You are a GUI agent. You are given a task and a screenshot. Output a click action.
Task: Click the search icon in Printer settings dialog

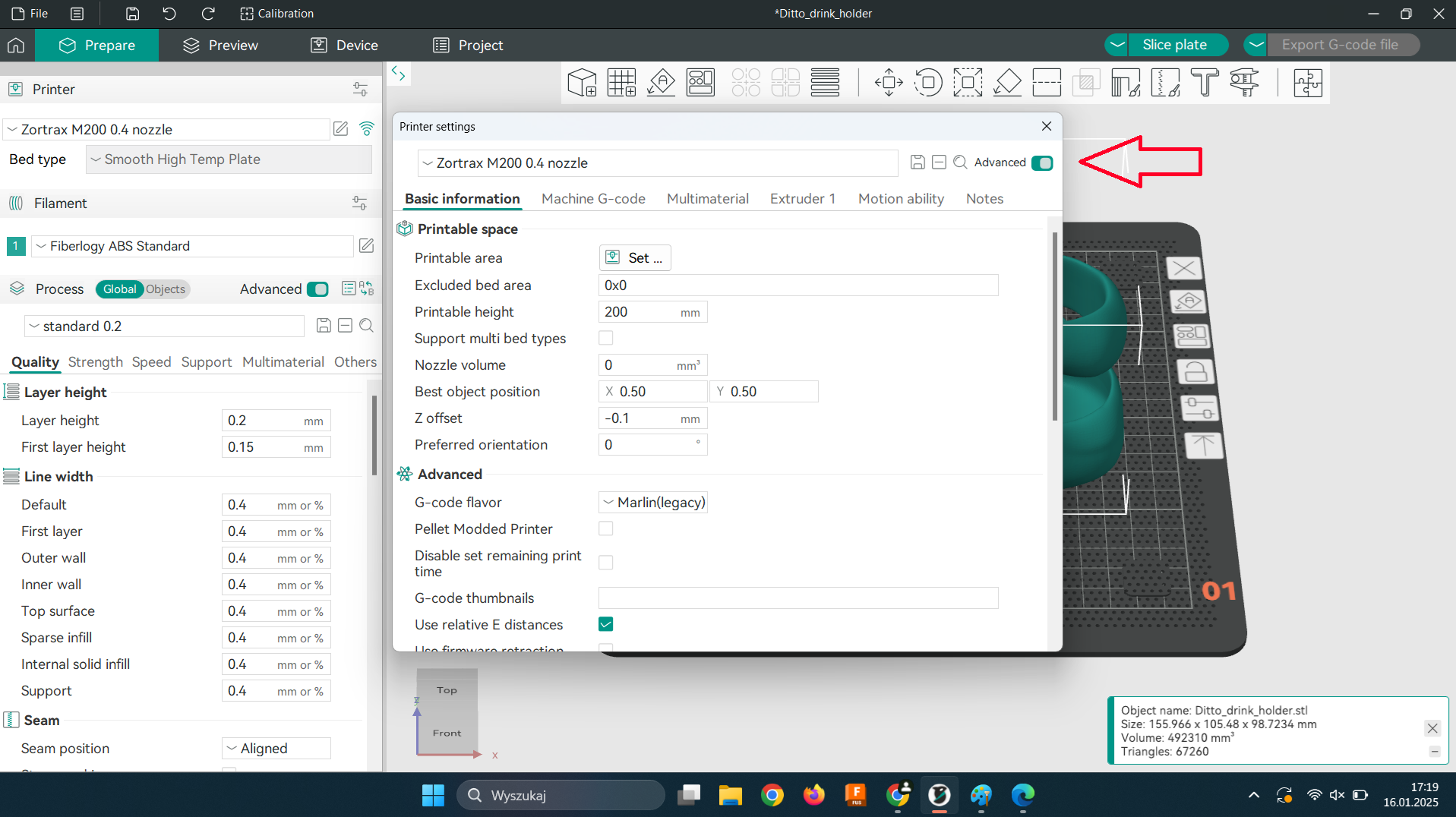(x=960, y=162)
